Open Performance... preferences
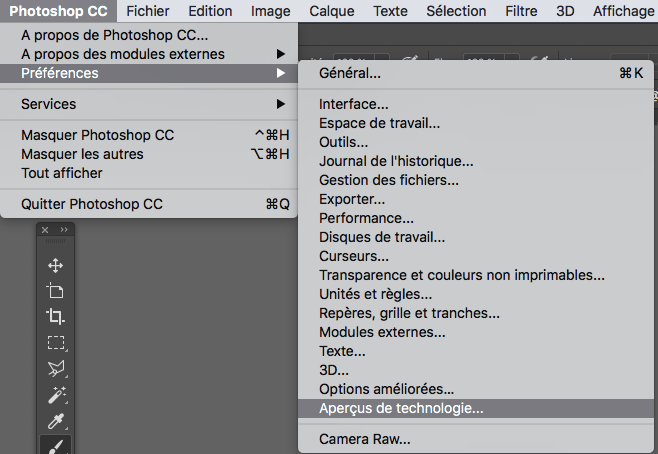The height and width of the screenshot is (454, 658). (x=476, y=218)
